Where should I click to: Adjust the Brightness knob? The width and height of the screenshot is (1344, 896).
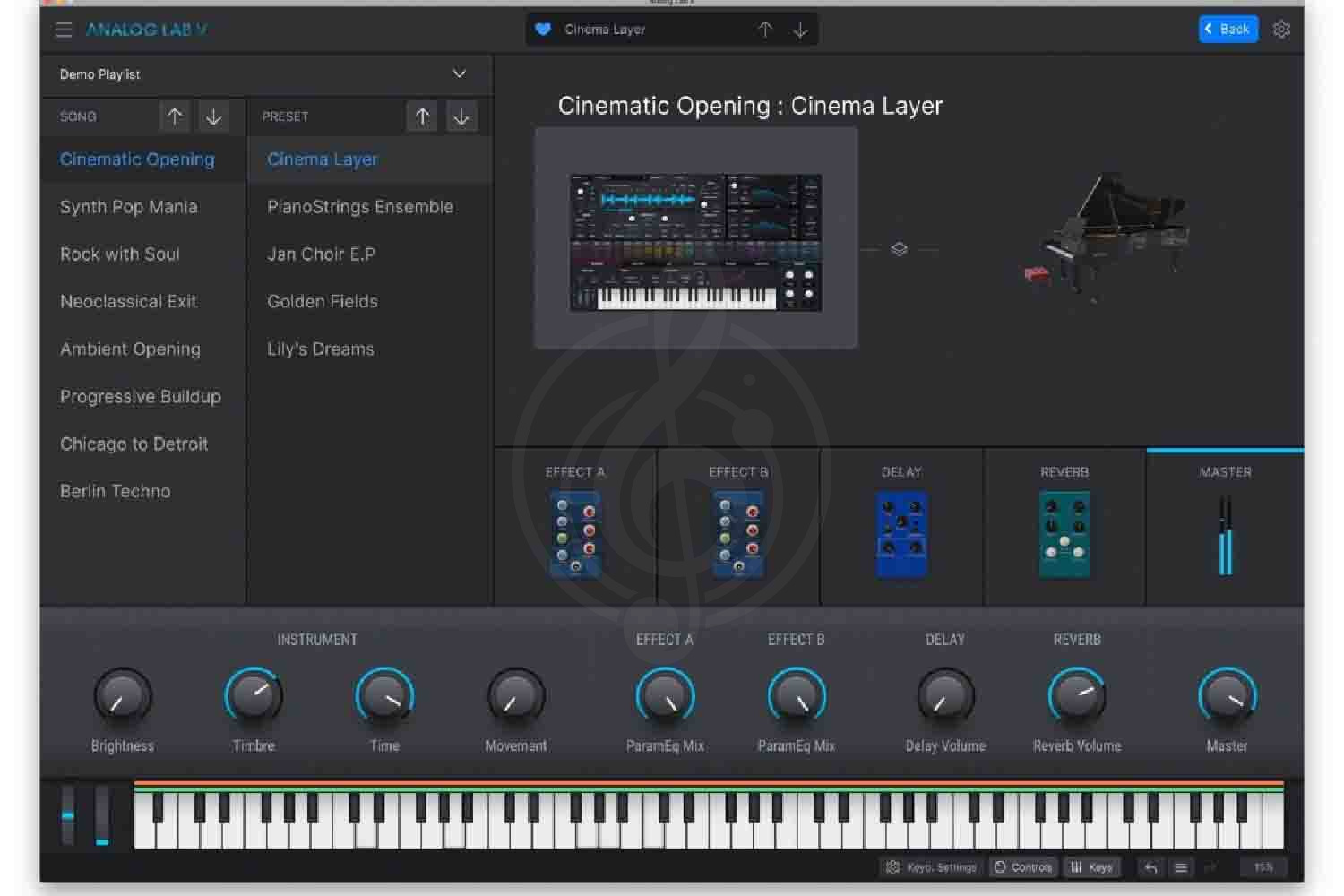[123, 696]
